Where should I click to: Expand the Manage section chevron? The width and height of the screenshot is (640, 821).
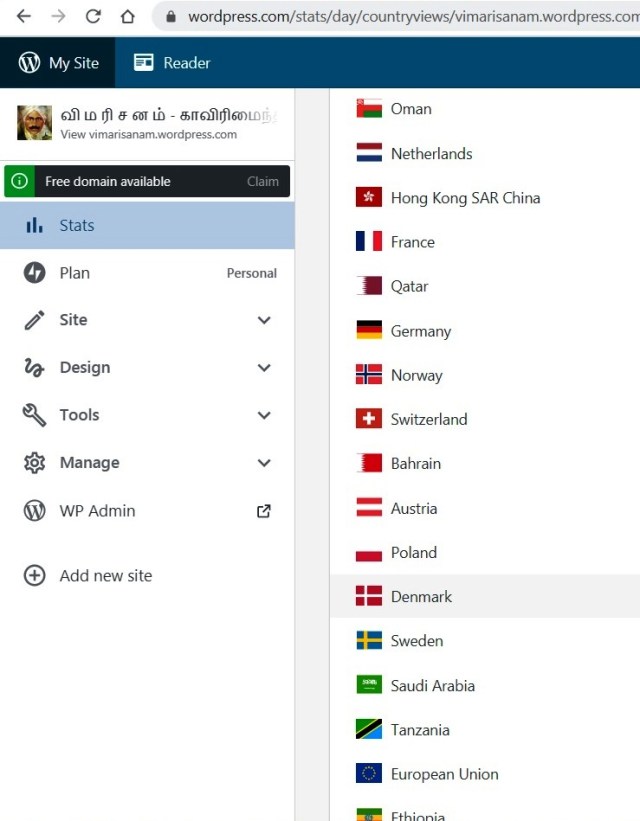point(264,463)
